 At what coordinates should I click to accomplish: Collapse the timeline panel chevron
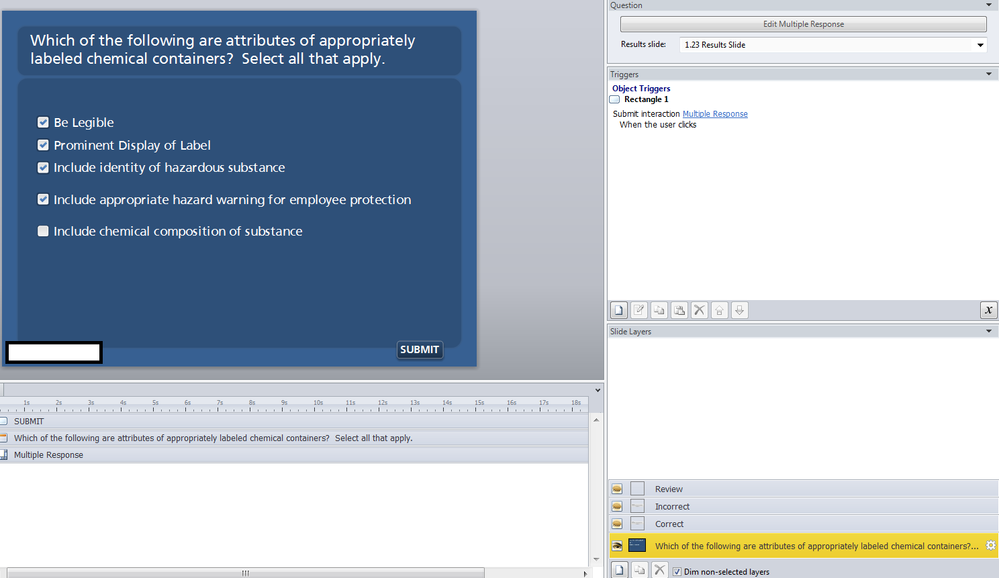coord(597,390)
